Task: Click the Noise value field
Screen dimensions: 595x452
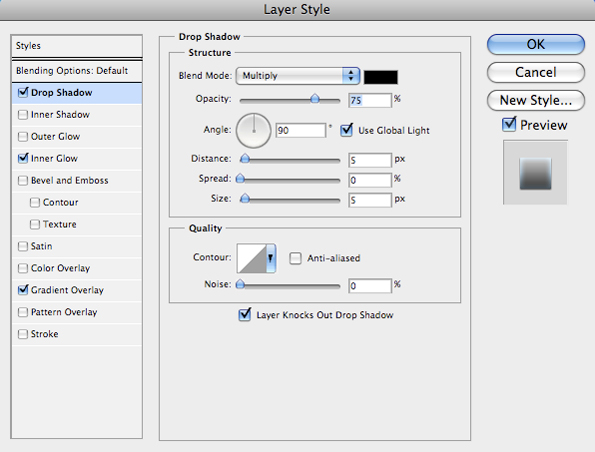Action: coord(370,286)
